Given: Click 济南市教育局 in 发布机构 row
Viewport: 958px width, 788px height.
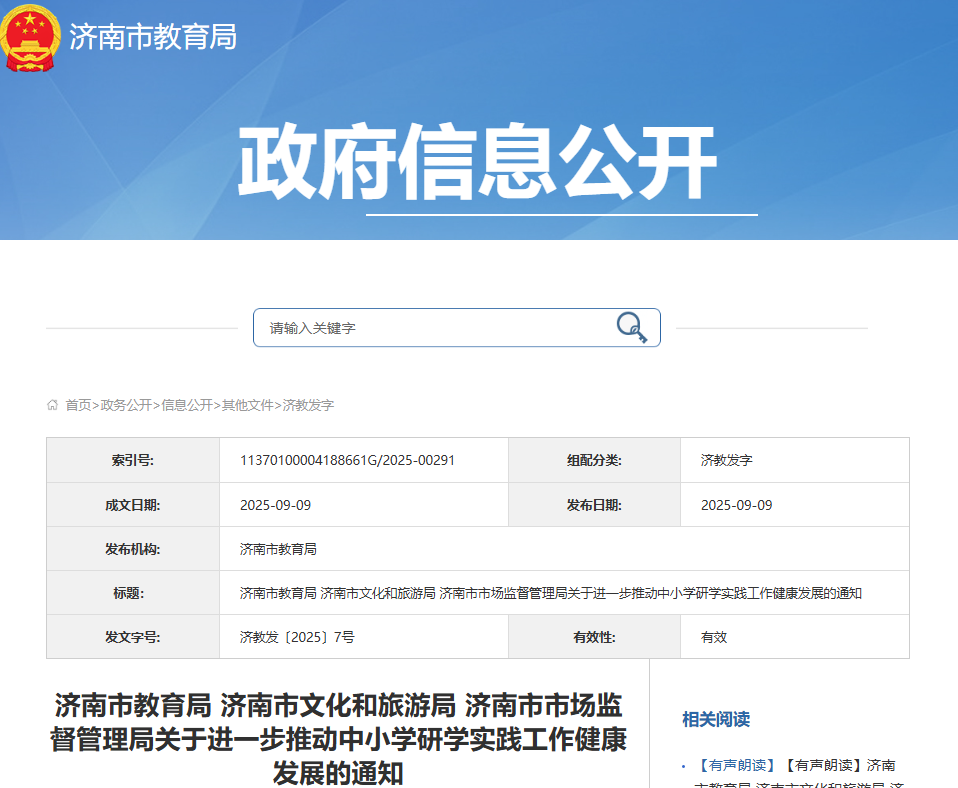Looking at the screenshot, I should point(278,549).
